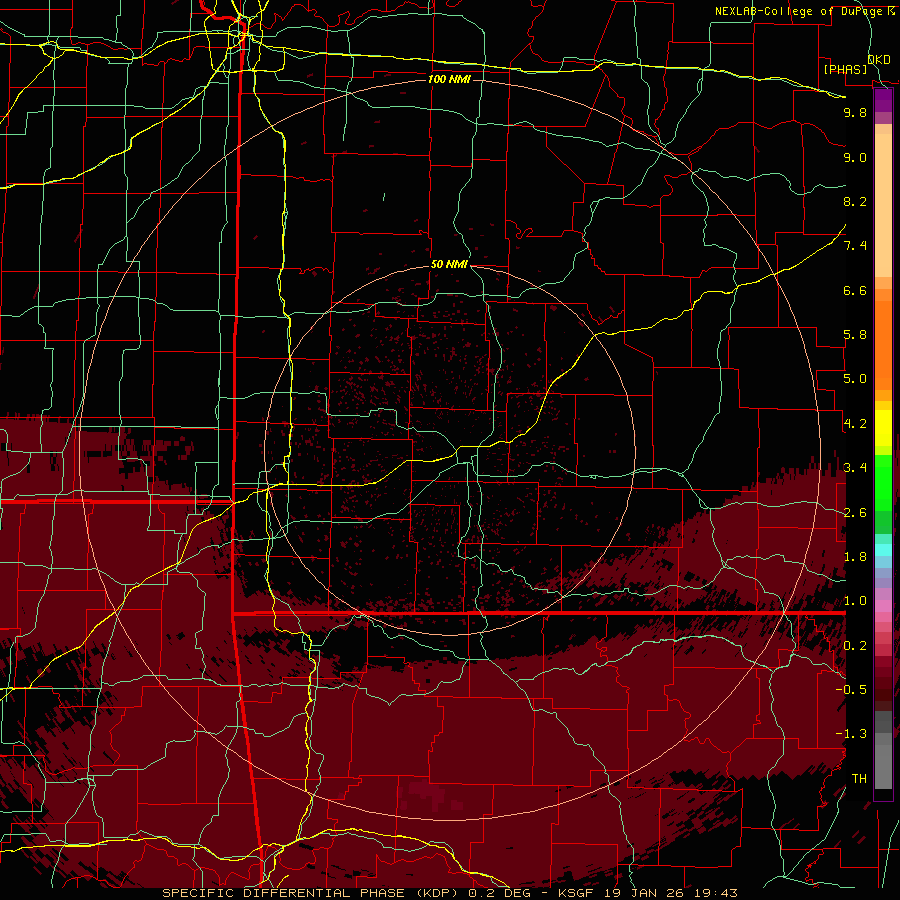Click the 1.0 scale value
This screenshot has height=900, width=900.
[x=855, y=601]
